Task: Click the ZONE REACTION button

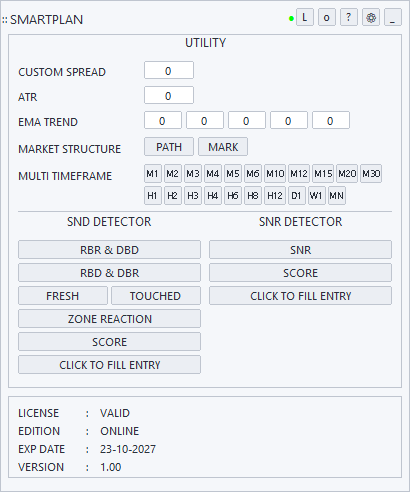Action: coord(109,319)
